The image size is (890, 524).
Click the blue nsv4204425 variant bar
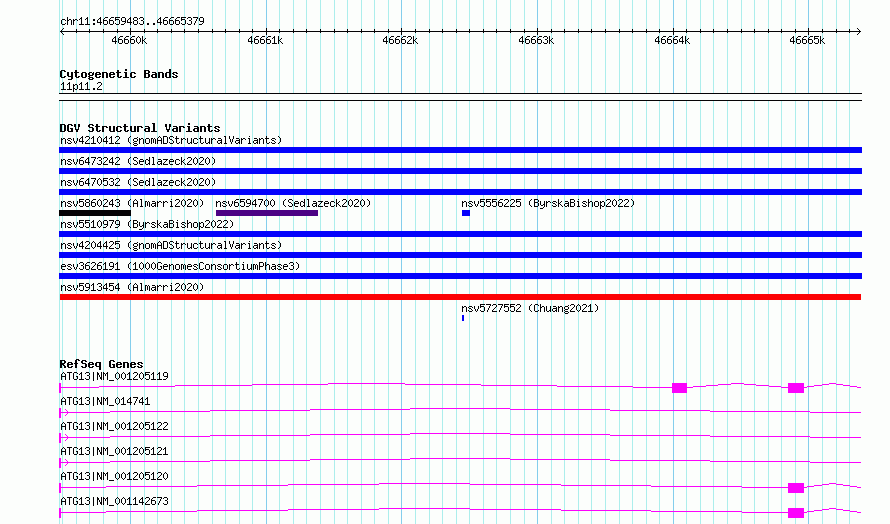460,255
